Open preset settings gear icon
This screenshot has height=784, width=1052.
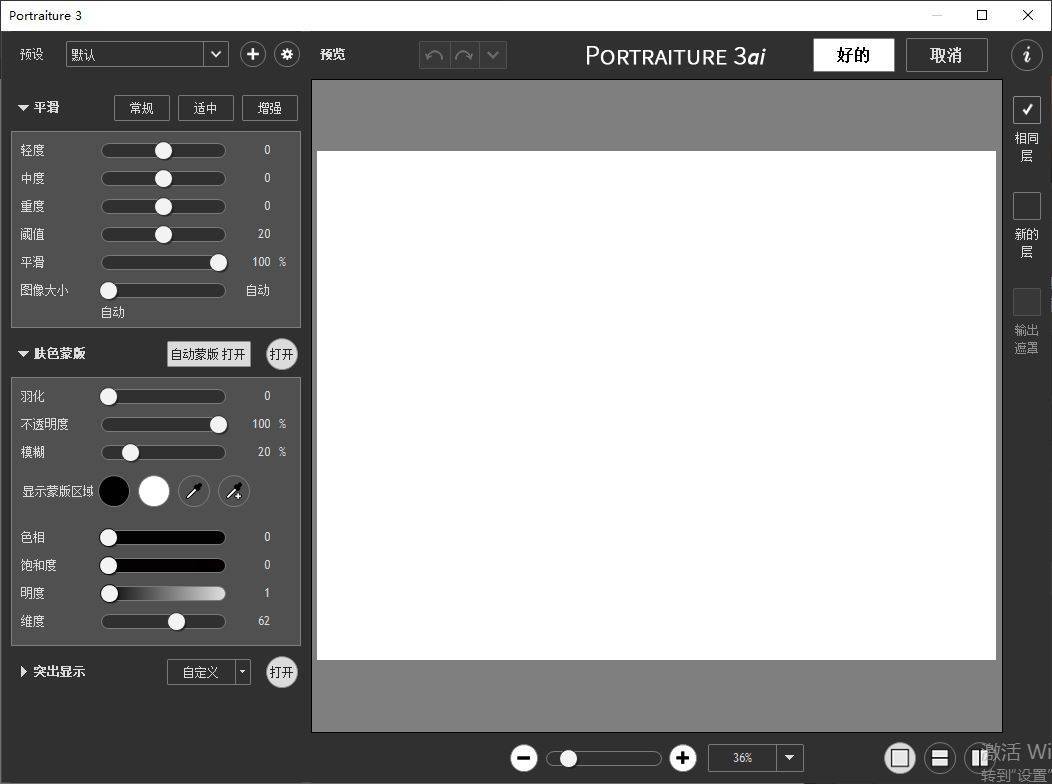[x=288, y=55]
